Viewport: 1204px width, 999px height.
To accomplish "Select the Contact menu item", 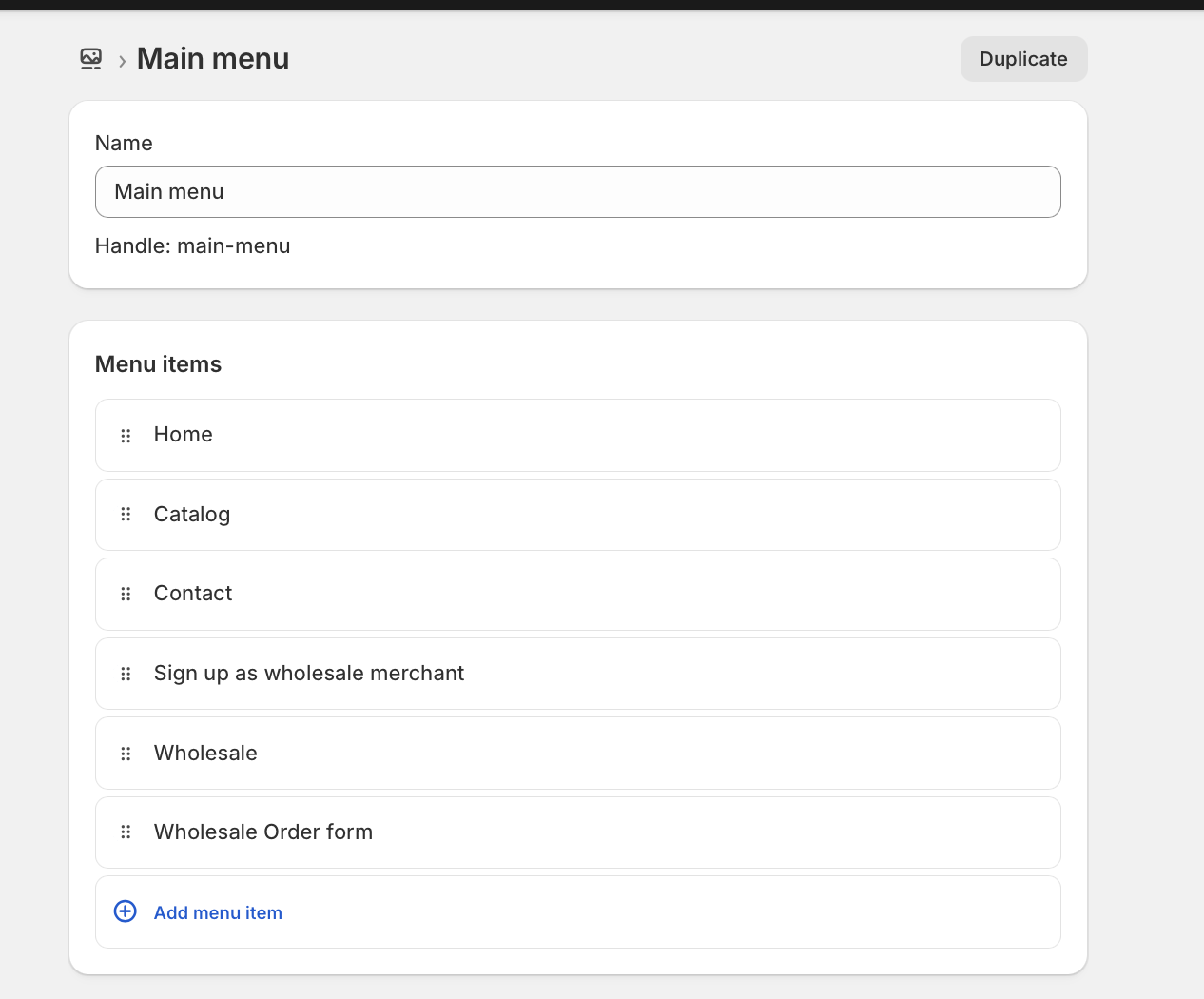I will tap(193, 594).
